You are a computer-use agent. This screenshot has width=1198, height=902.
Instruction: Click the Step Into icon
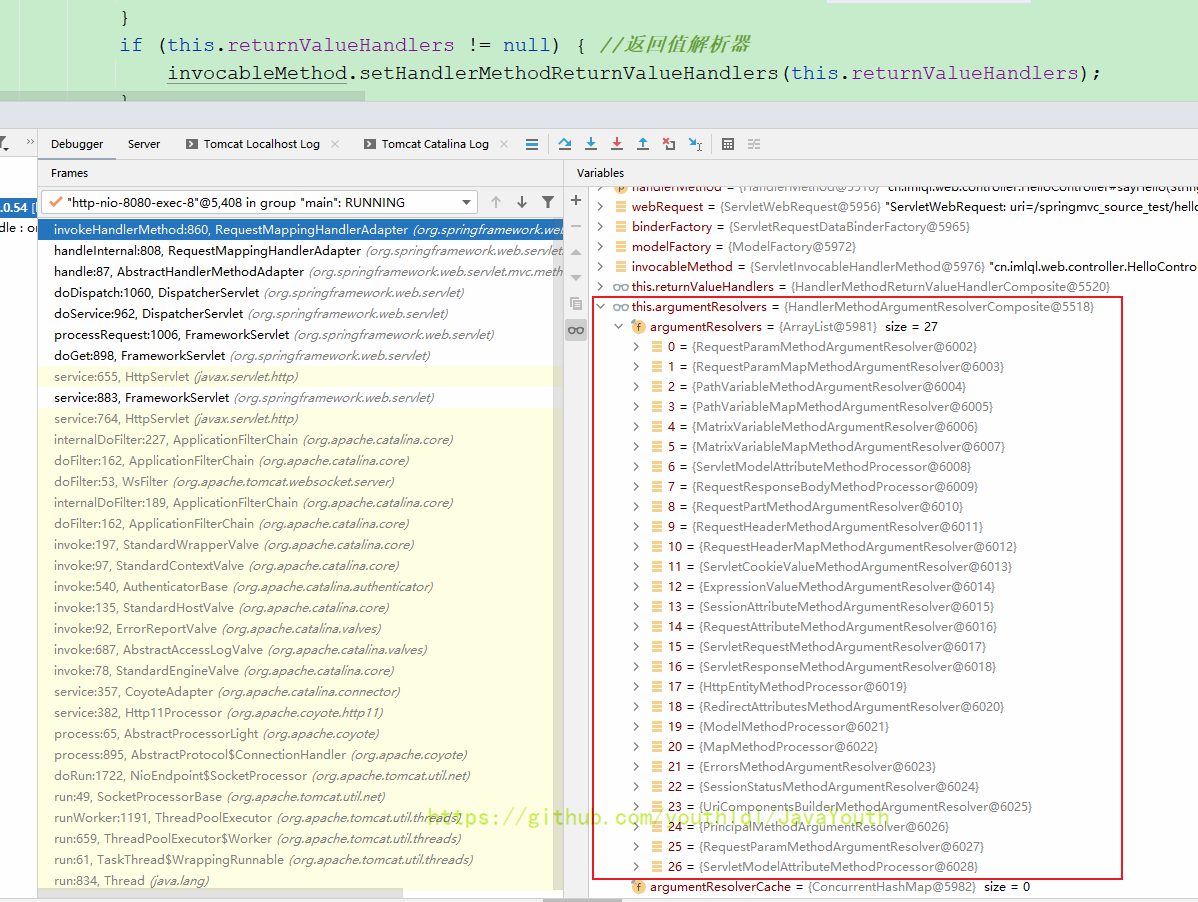click(591, 144)
